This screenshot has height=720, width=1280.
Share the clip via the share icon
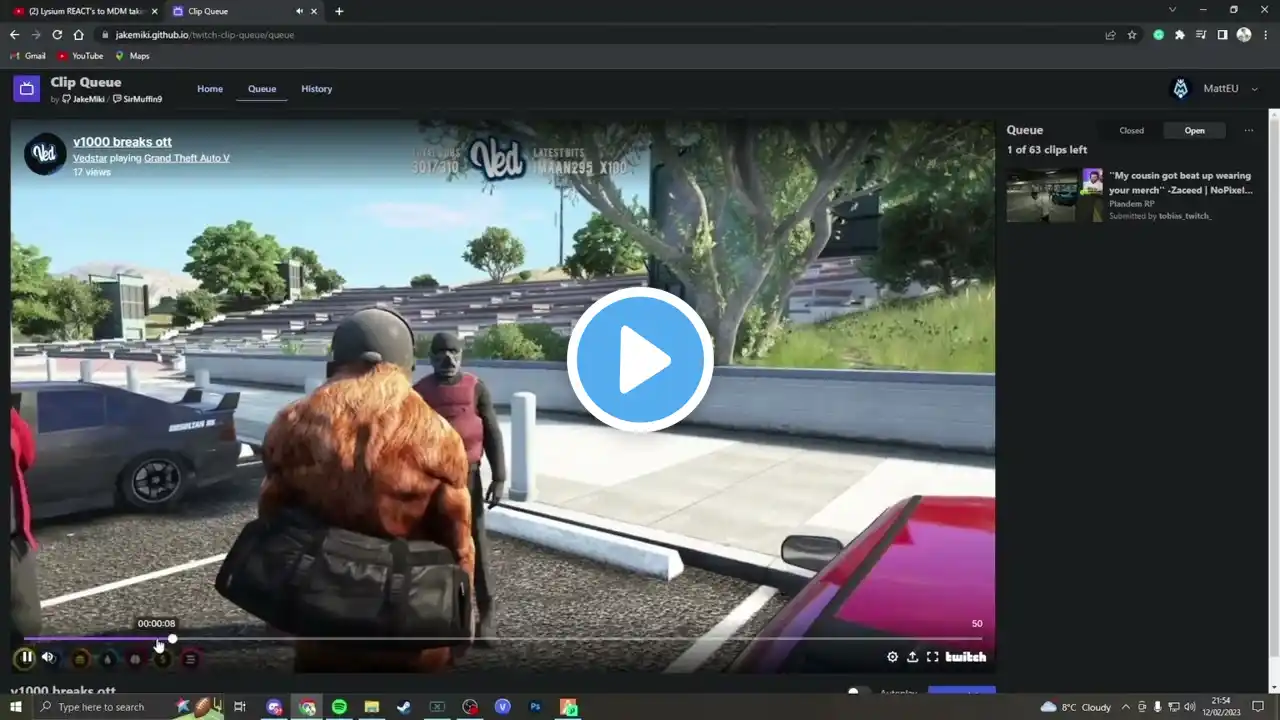912,657
